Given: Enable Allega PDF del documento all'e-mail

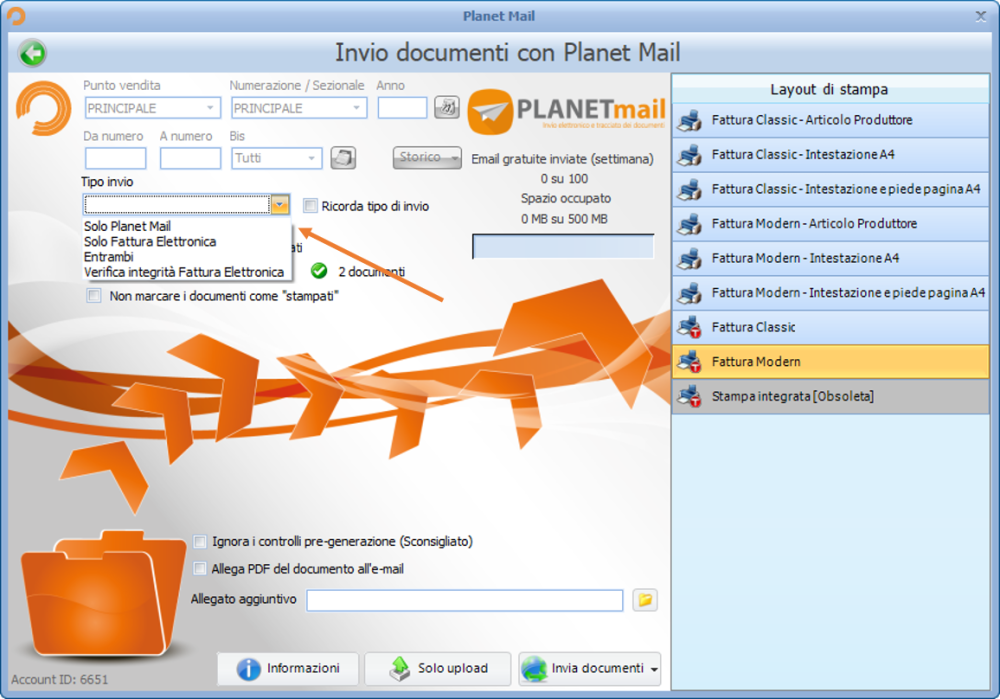Looking at the screenshot, I should click(200, 568).
